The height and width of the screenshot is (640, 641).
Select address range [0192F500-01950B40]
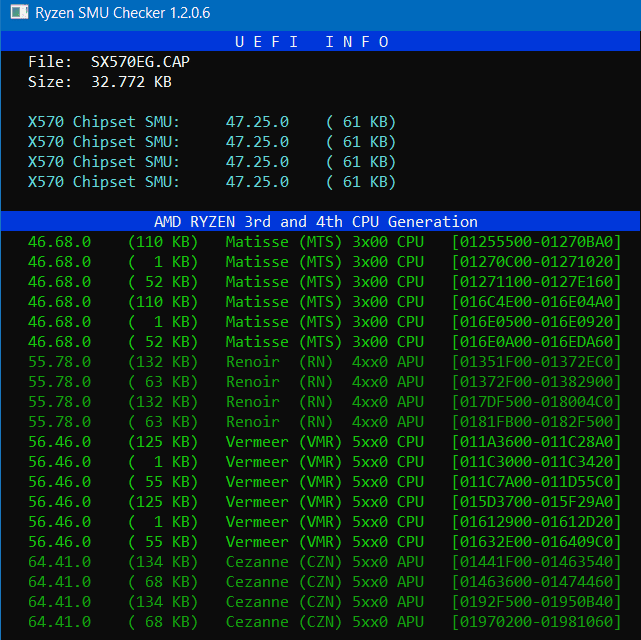[536, 602]
